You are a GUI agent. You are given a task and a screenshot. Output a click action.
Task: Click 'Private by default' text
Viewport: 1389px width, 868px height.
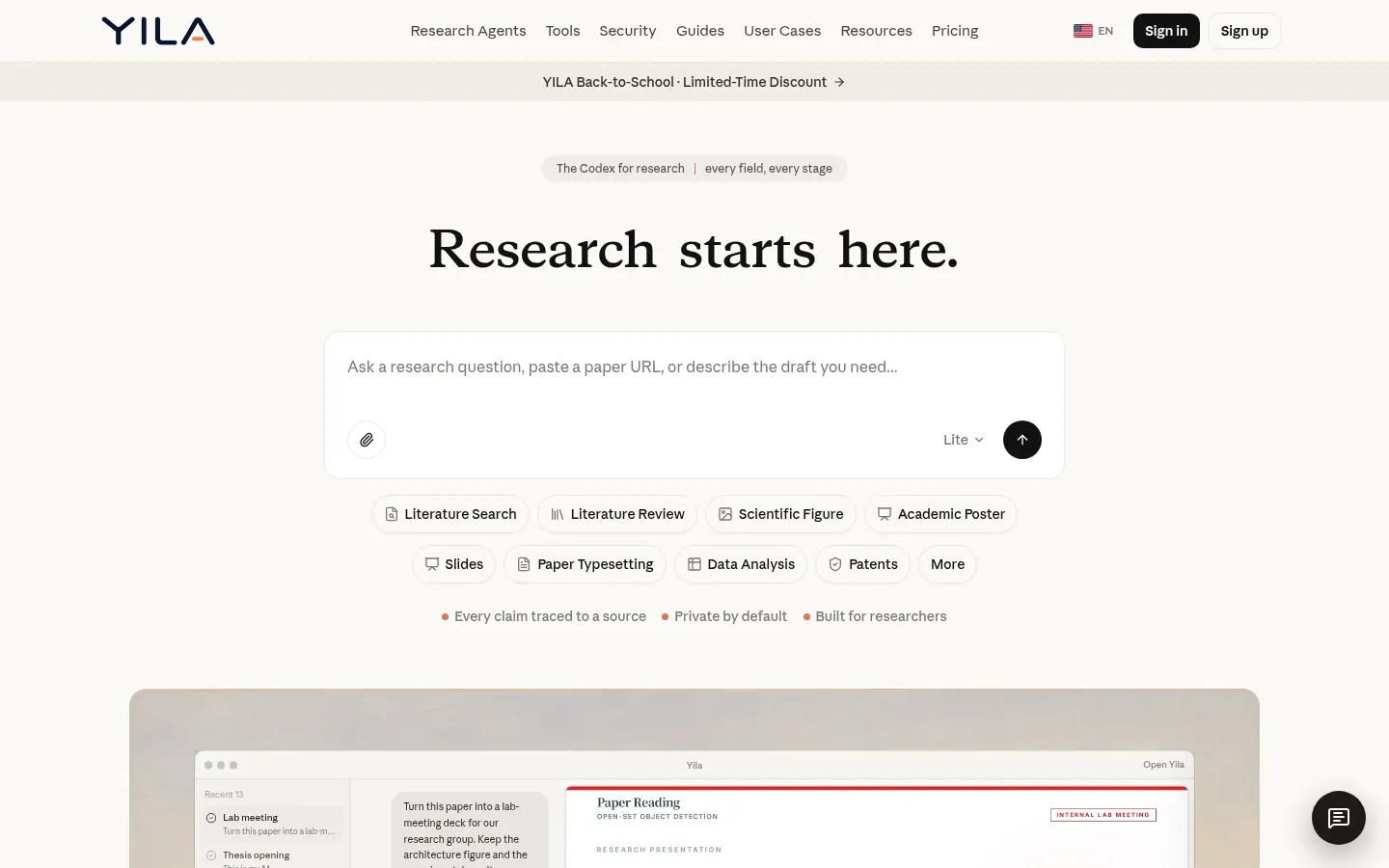pyautogui.click(x=730, y=616)
